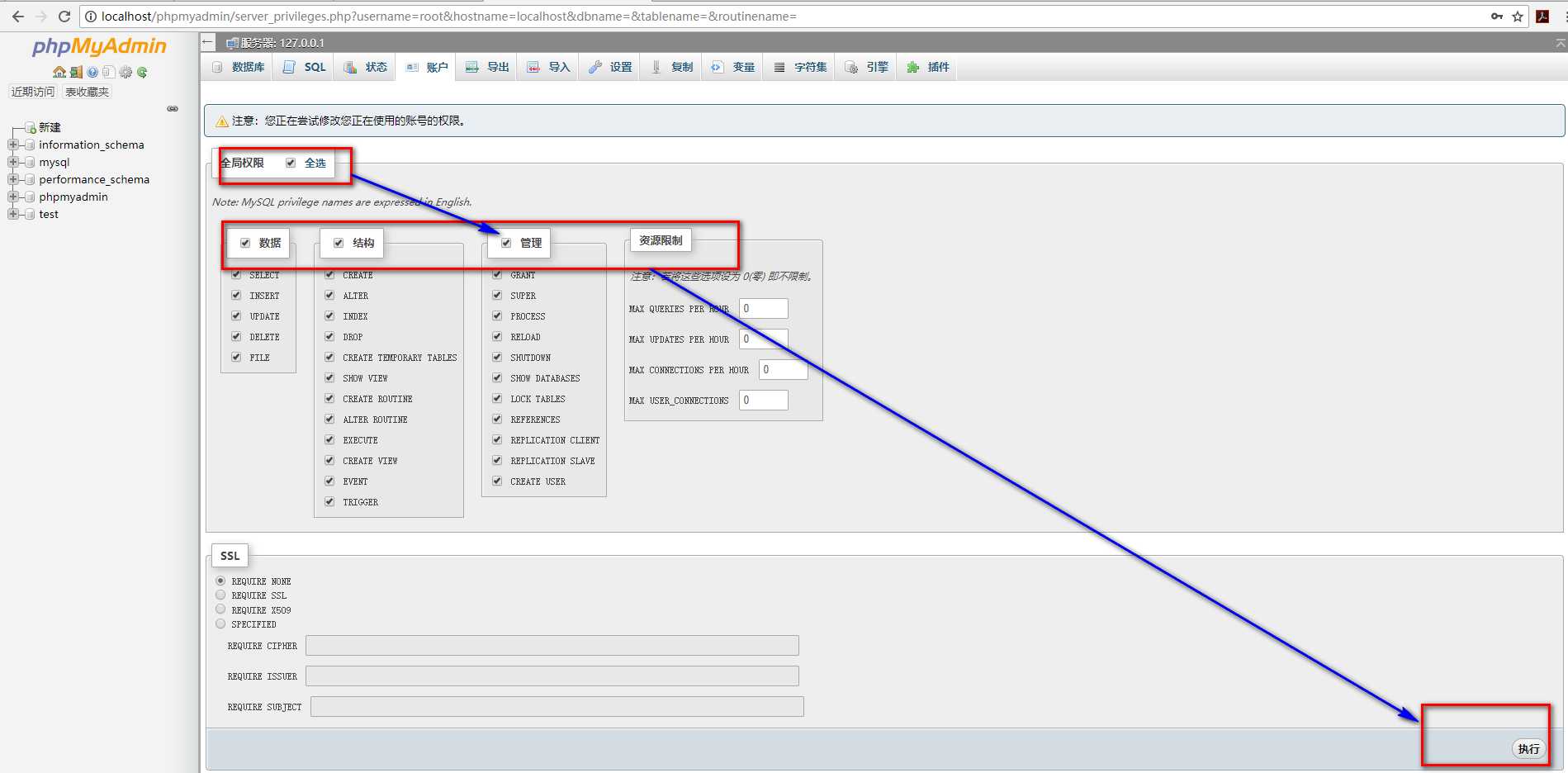1568x773 pixels.
Task: Select REQUIRE X509 radio button
Action: pos(220,609)
